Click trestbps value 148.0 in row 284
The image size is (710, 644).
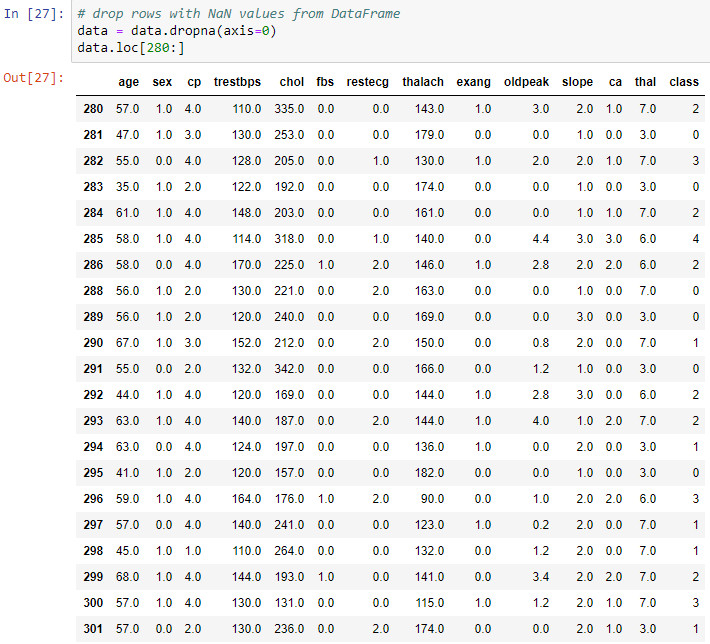point(246,213)
